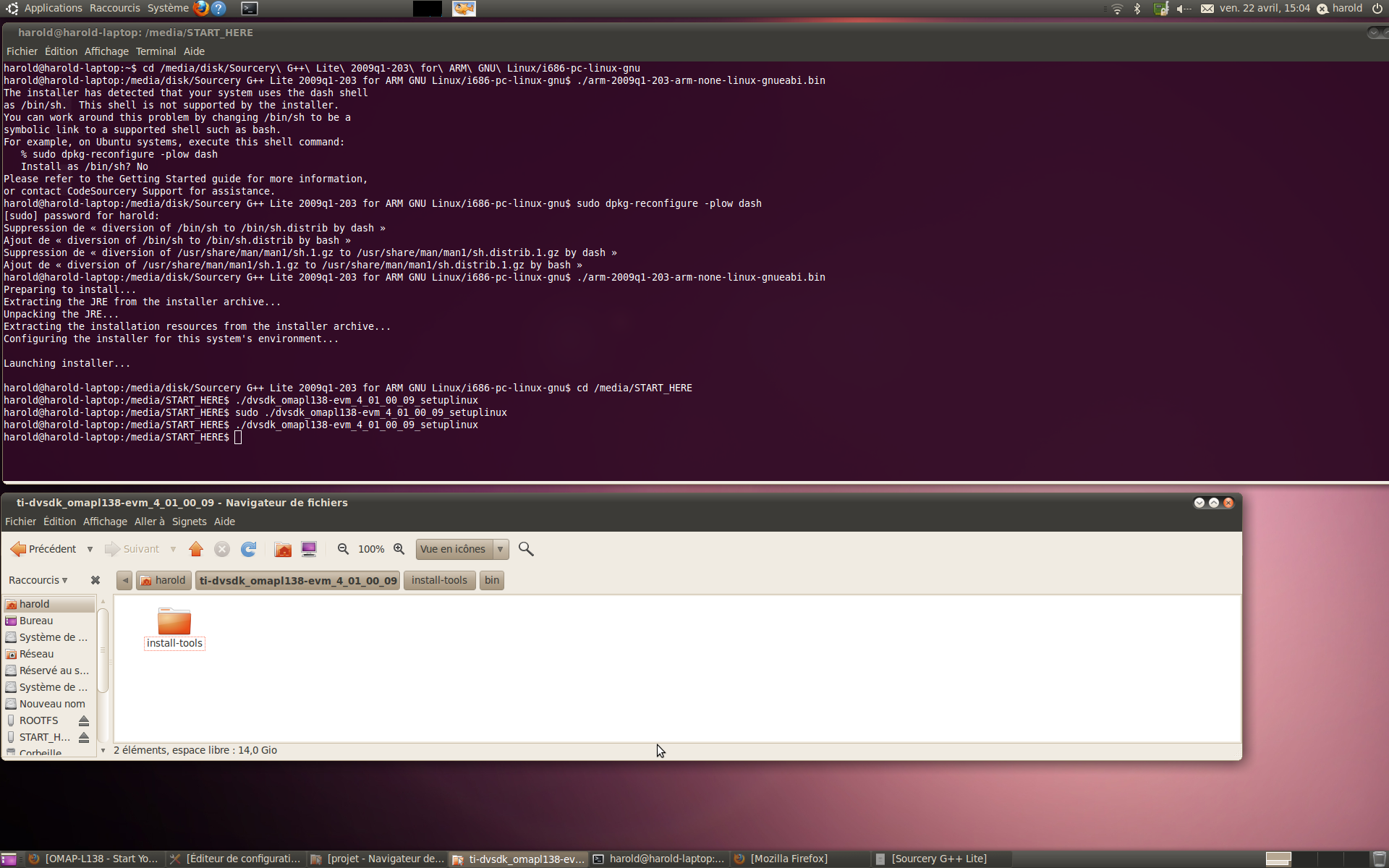
Task: Switch to Éditeur de configurati... taskbar window
Action: click(235, 859)
